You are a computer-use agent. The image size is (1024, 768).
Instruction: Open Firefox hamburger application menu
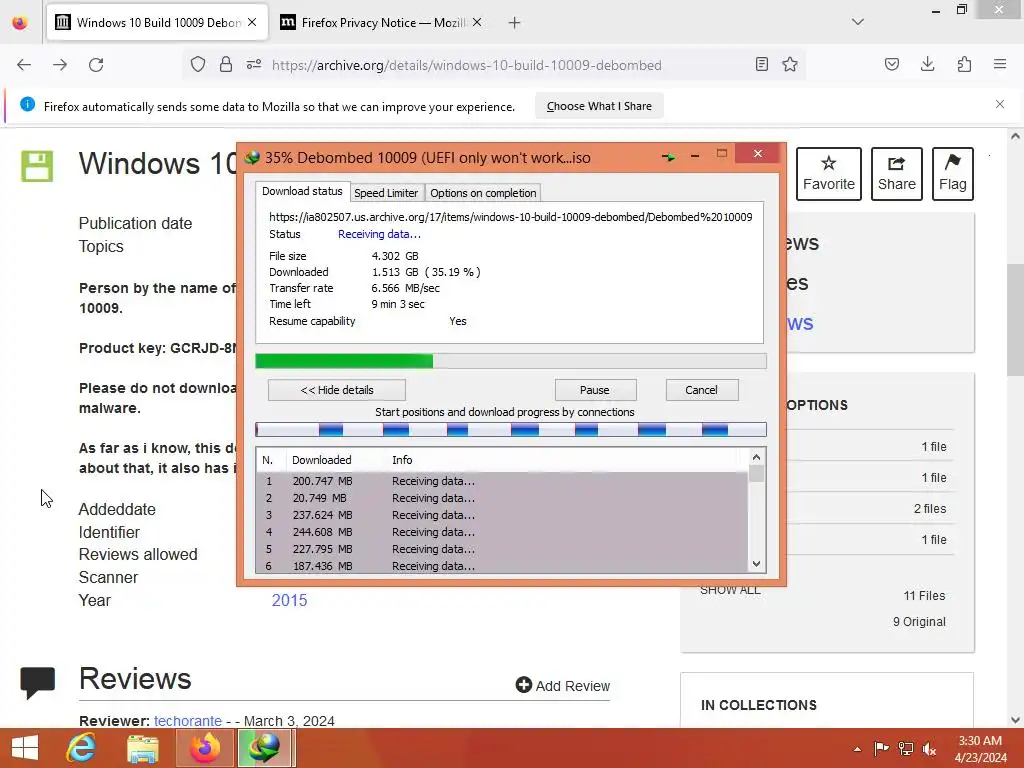coord(1000,64)
